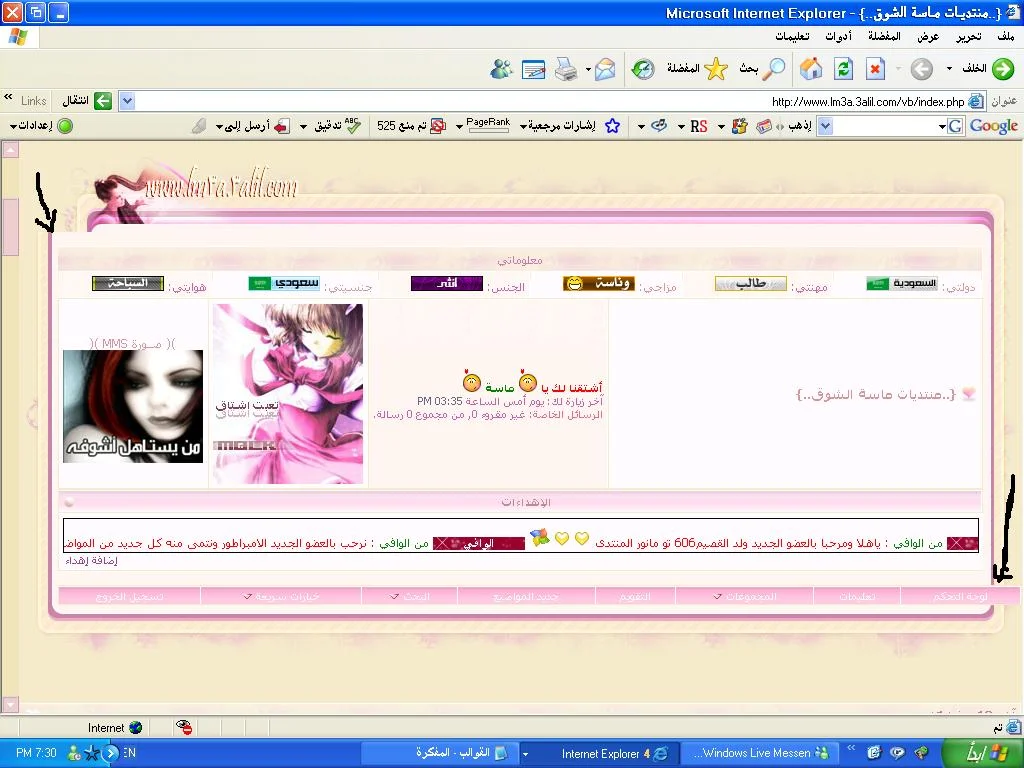Screen dimensions: 1024x768
Task: Click the highlighter pen icon on Google toolbar
Action: pyautogui.click(x=199, y=126)
